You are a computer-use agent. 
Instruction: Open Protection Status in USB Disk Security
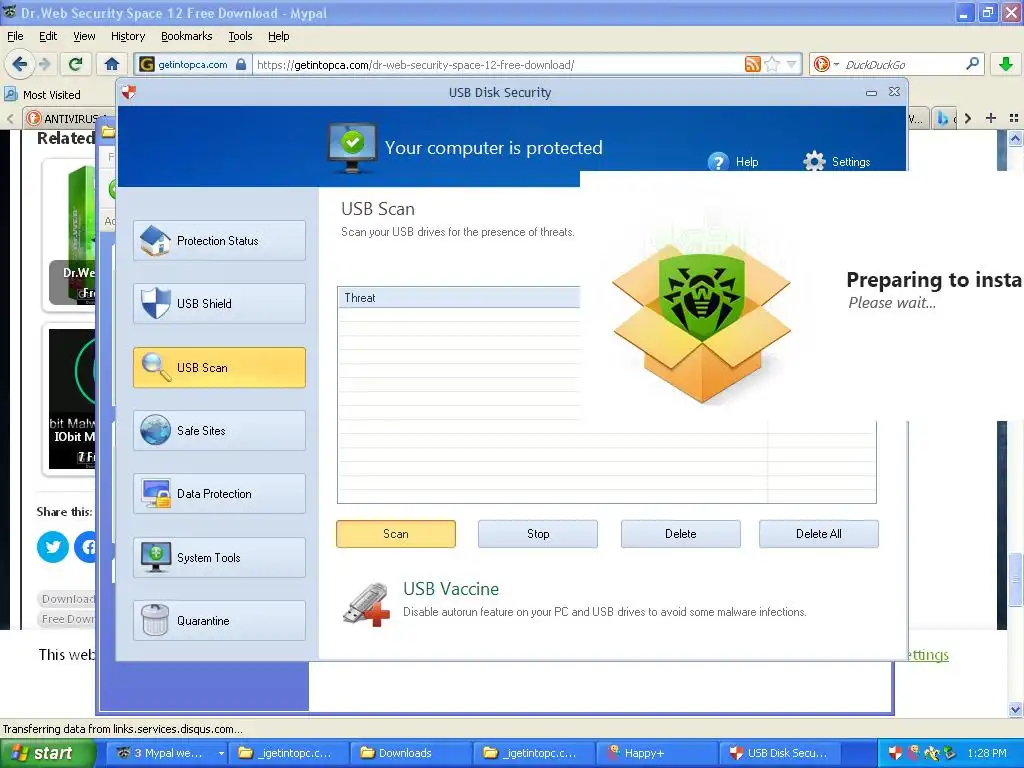(219, 240)
